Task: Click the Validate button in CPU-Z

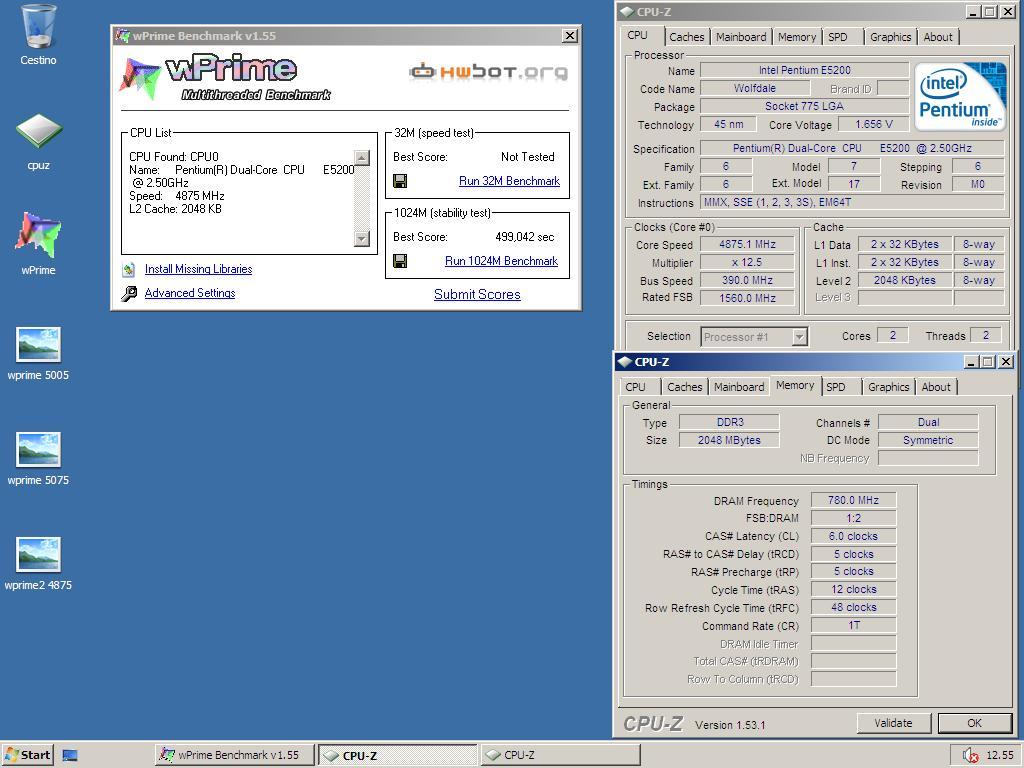Action: point(893,723)
